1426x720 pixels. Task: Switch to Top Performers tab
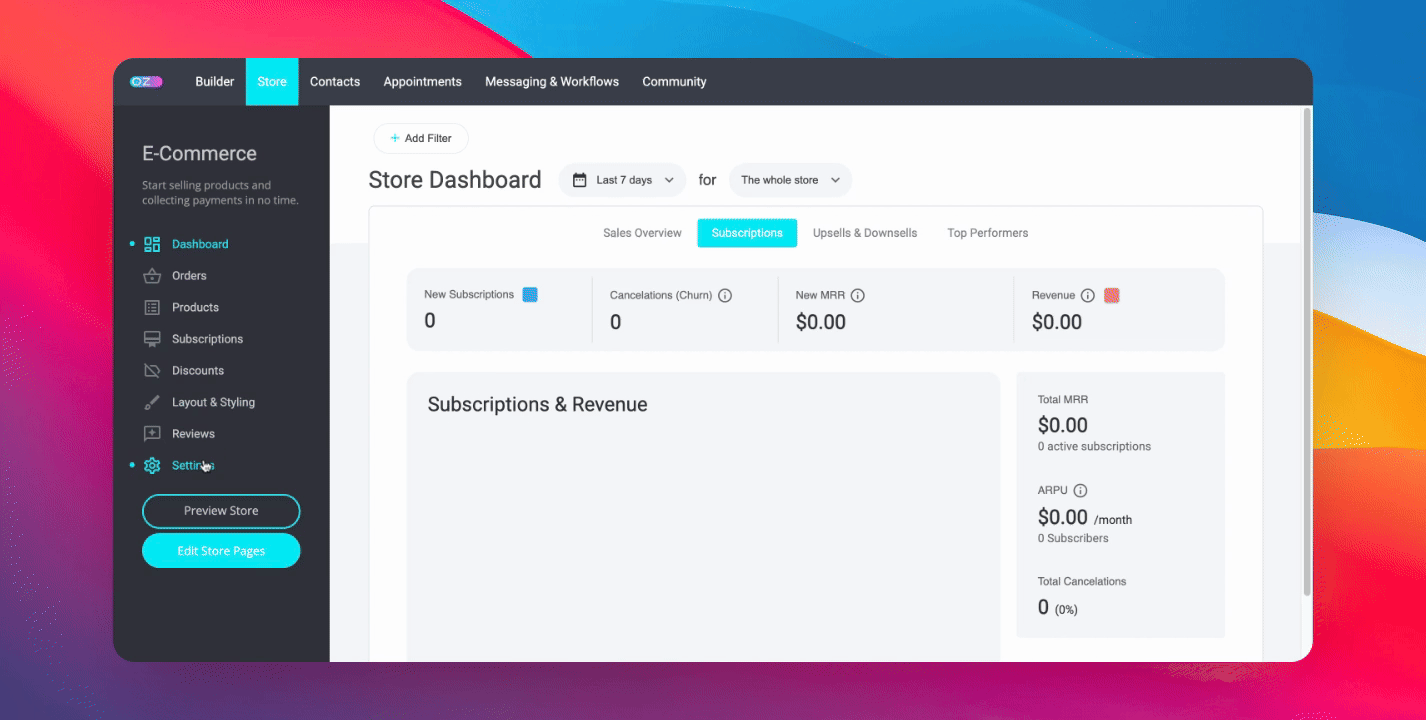988,233
